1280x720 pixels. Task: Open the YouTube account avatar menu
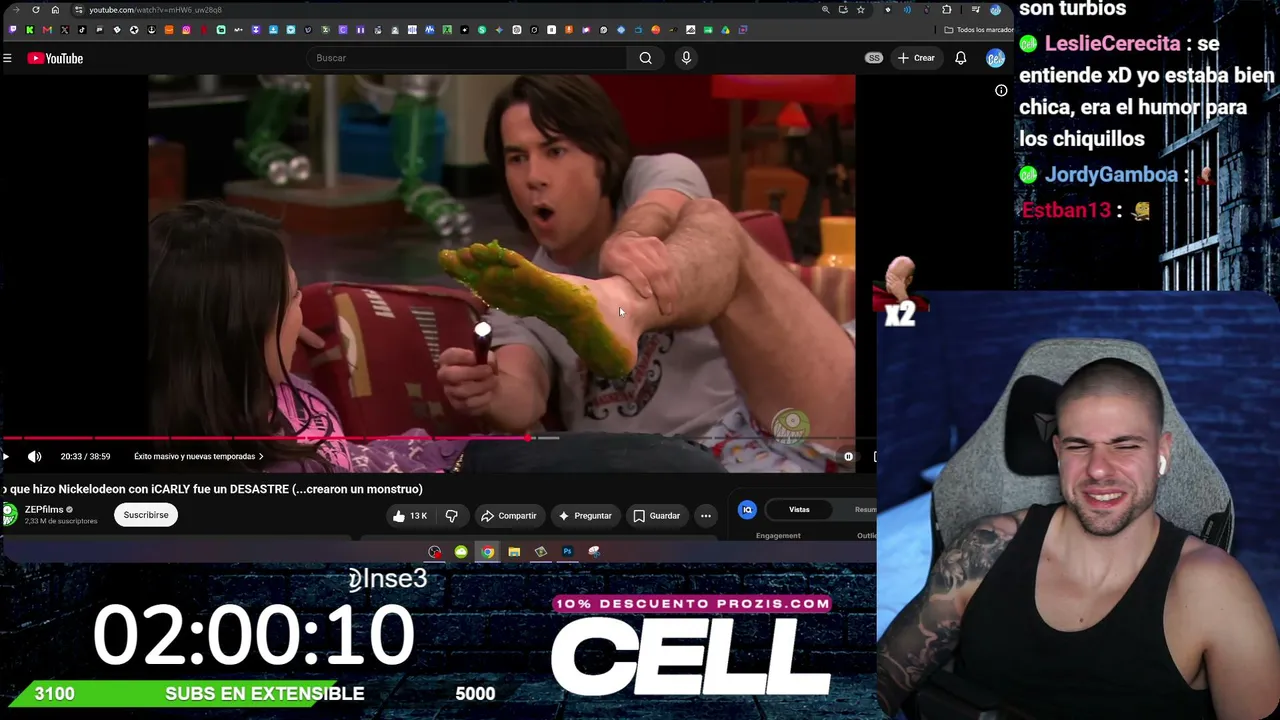[995, 58]
